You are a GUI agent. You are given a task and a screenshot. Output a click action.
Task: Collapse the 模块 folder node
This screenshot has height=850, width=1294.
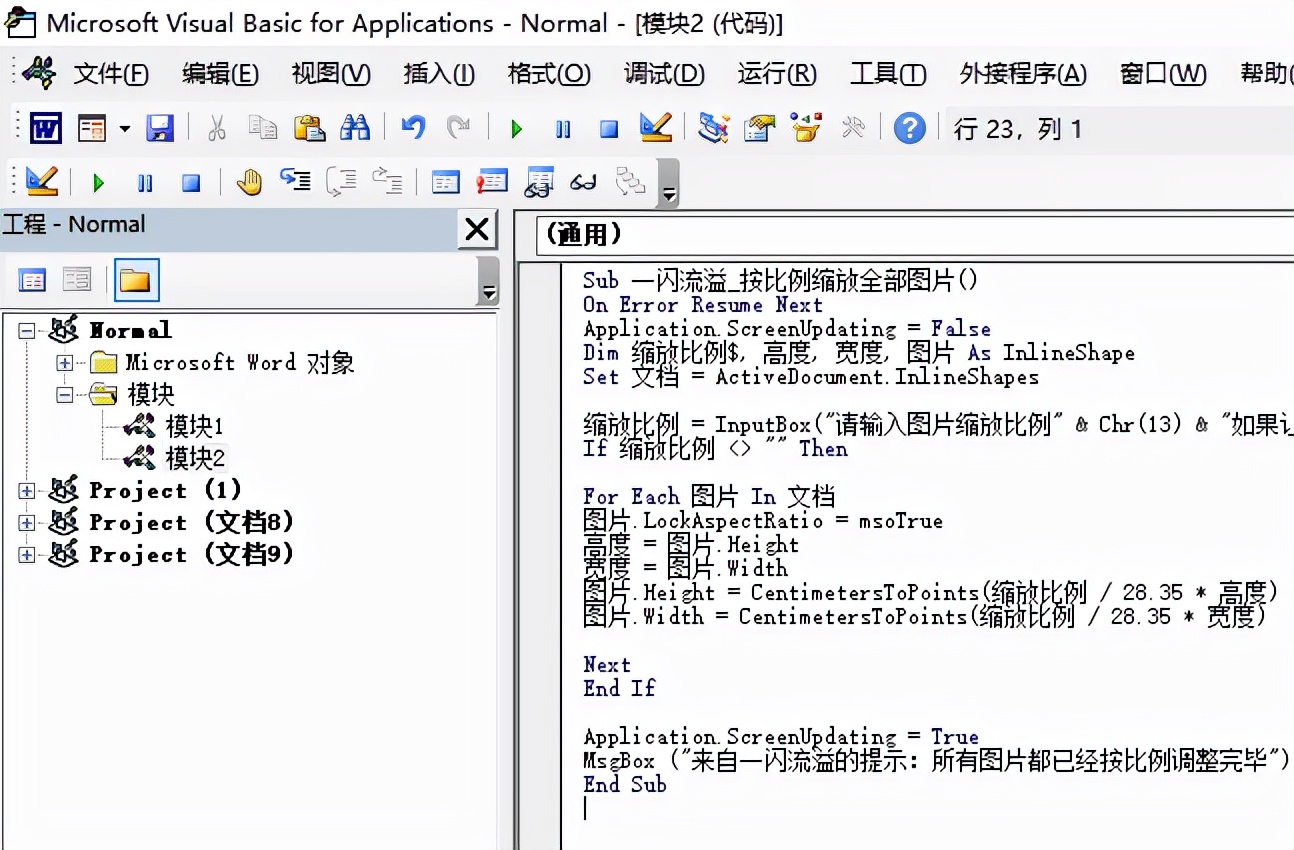66,395
